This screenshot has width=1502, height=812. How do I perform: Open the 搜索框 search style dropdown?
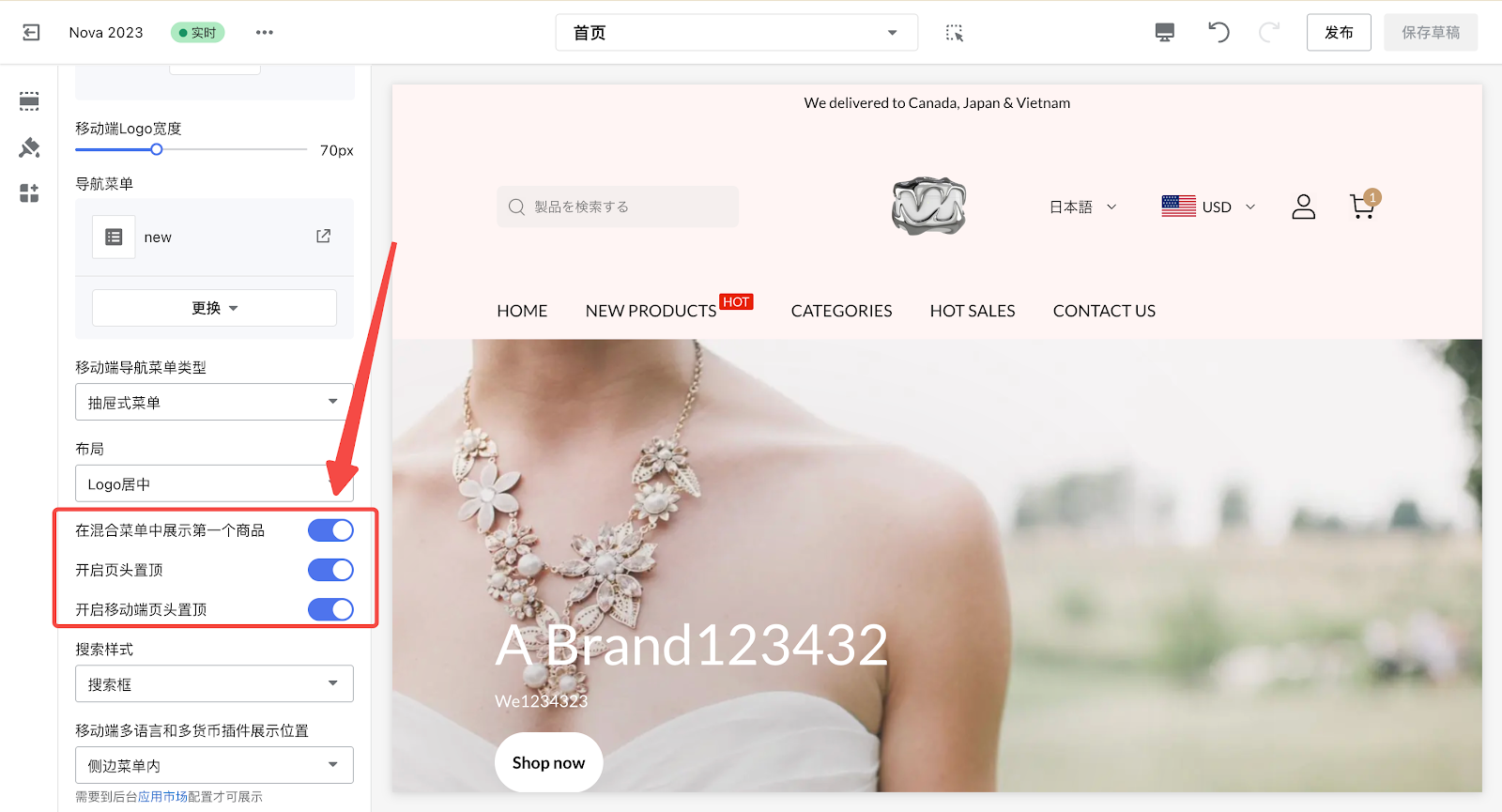pyautogui.click(x=214, y=684)
